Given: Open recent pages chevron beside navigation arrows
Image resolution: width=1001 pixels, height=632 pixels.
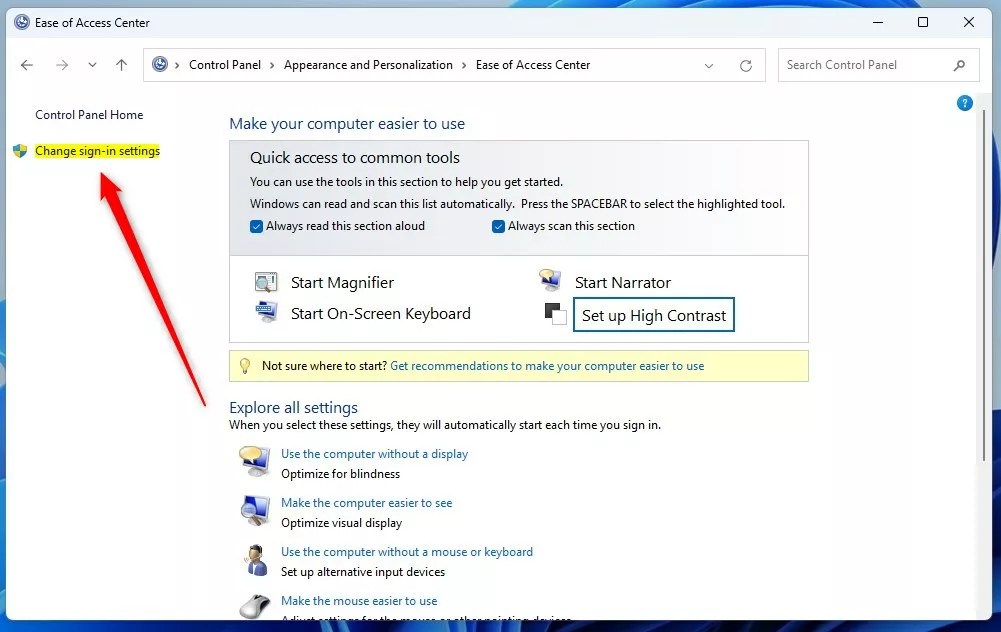Looking at the screenshot, I should tap(92, 65).
